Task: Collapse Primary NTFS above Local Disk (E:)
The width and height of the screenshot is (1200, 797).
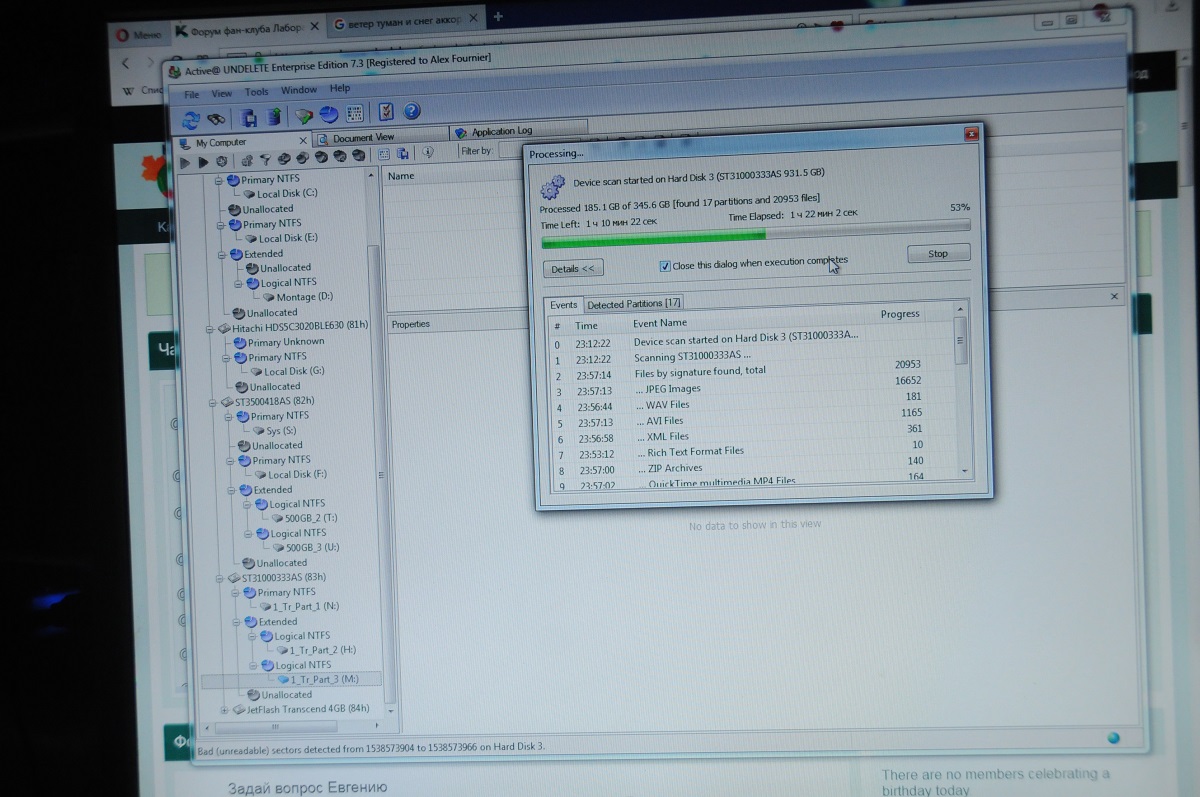Action: click(x=220, y=225)
